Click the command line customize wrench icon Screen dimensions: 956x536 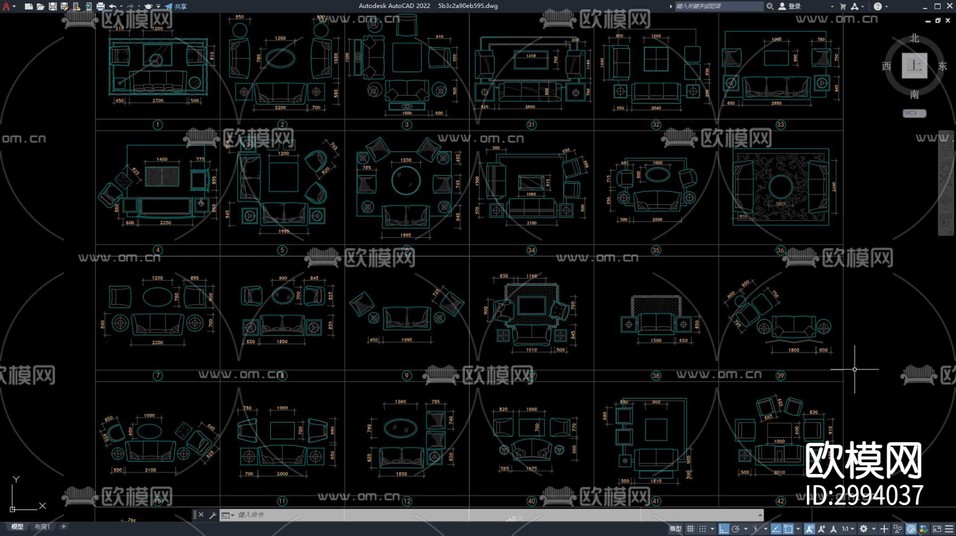click(212, 515)
